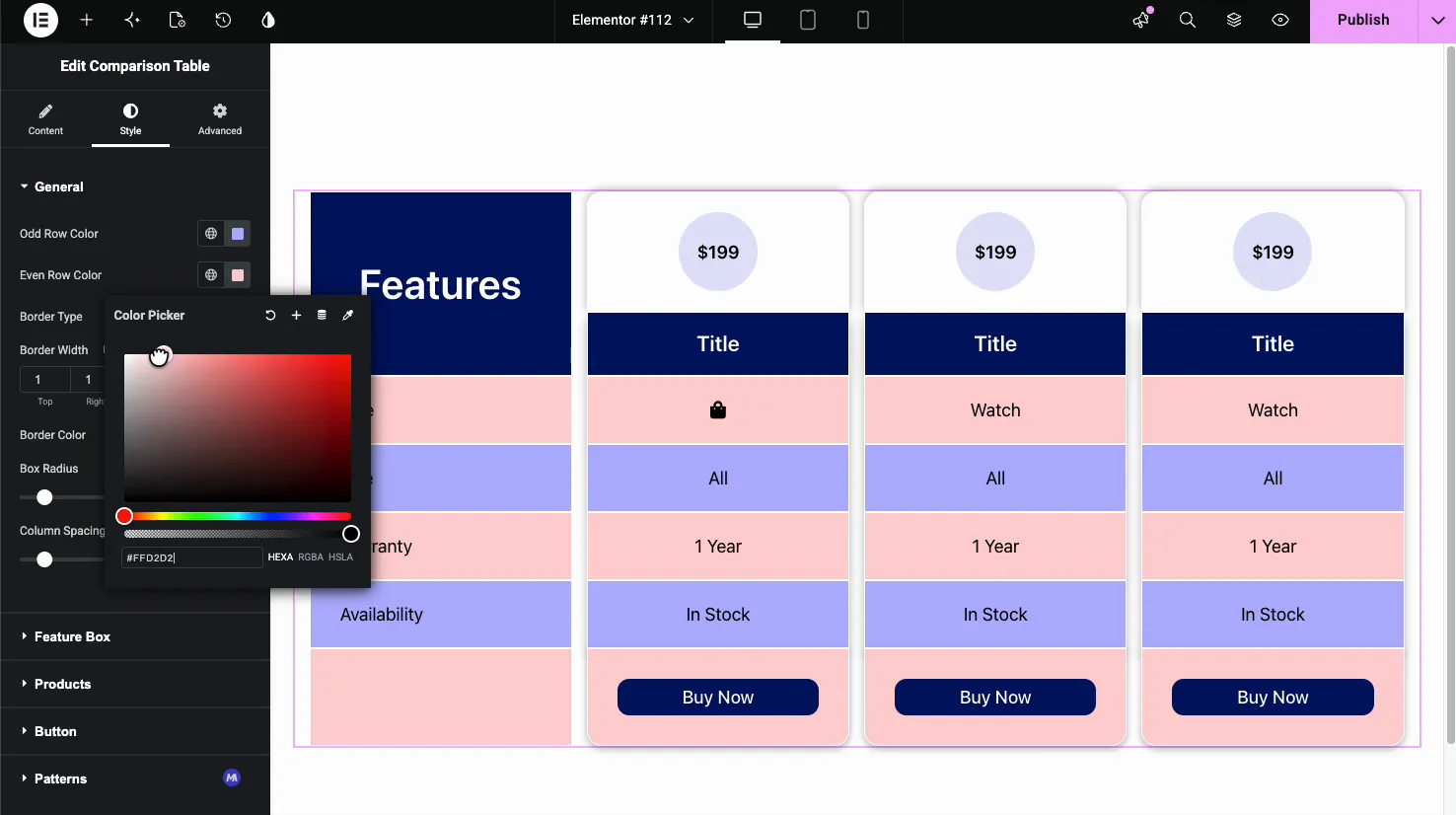The image size is (1456, 815).
Task: Reset color in Color Picker
Action: coord(270,316)
